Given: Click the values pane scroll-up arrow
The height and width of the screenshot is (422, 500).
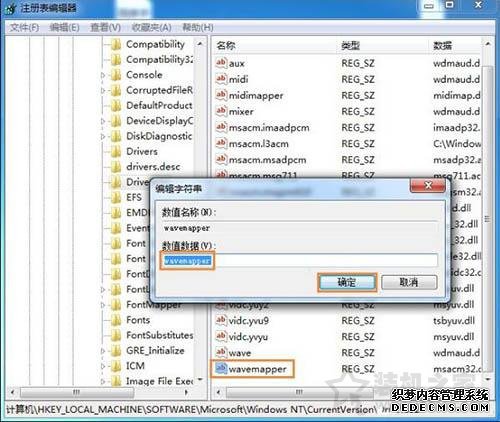Looking at the screenshot, I should [488, 44].
